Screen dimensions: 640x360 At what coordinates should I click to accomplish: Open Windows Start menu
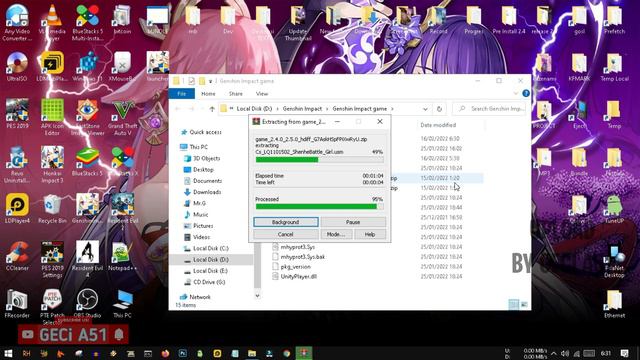tap(8, 353)
